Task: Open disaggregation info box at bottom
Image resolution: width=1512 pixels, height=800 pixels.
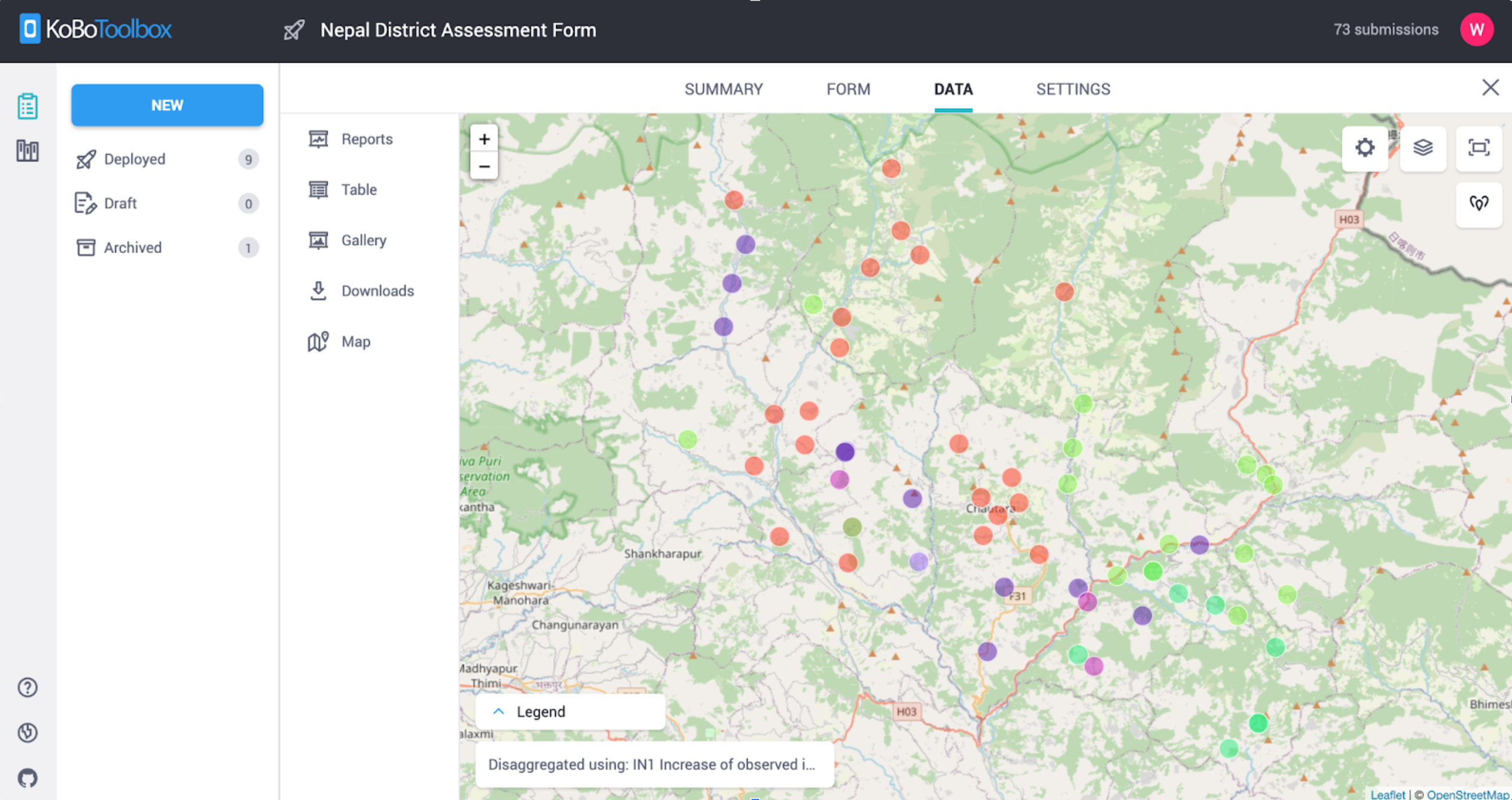Action: click(653, 764)
